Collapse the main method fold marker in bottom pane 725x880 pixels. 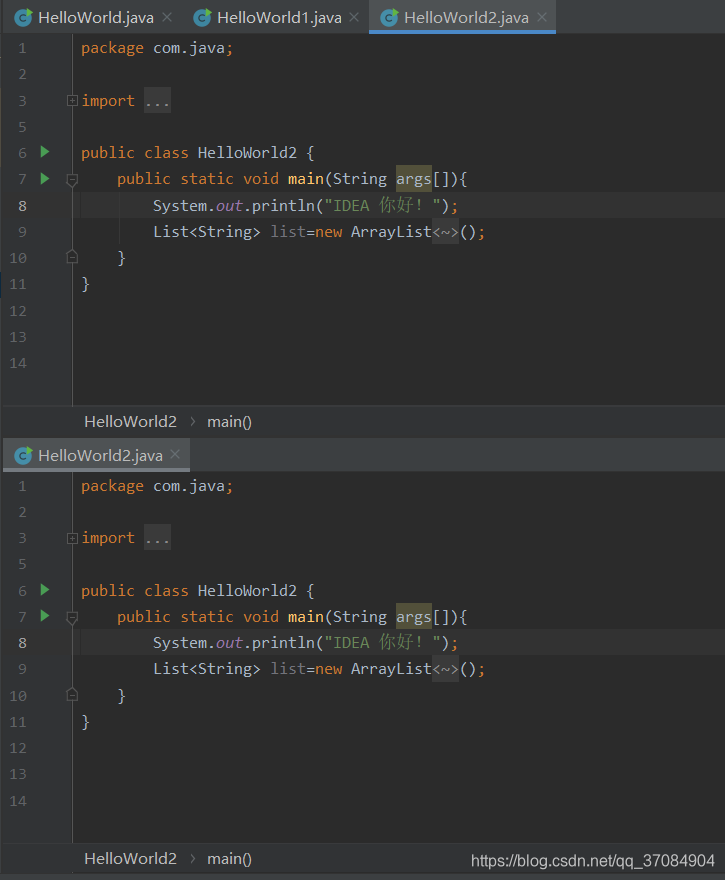pyautogui.click(x=72, y=618)
